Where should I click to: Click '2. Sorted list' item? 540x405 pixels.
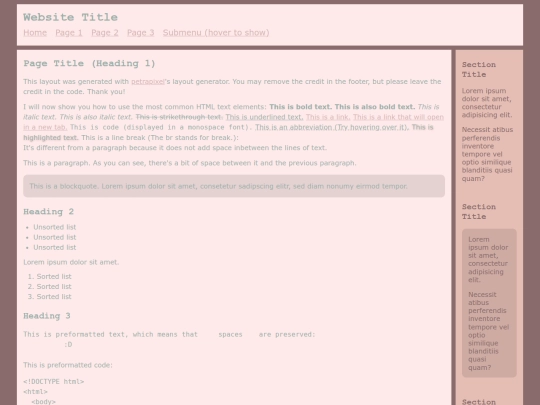point(50,287)
